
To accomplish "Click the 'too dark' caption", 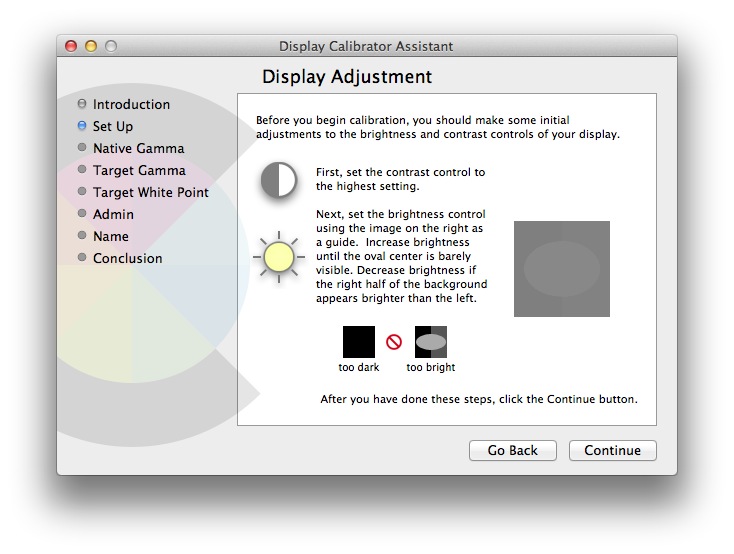I will click(359, 367).
